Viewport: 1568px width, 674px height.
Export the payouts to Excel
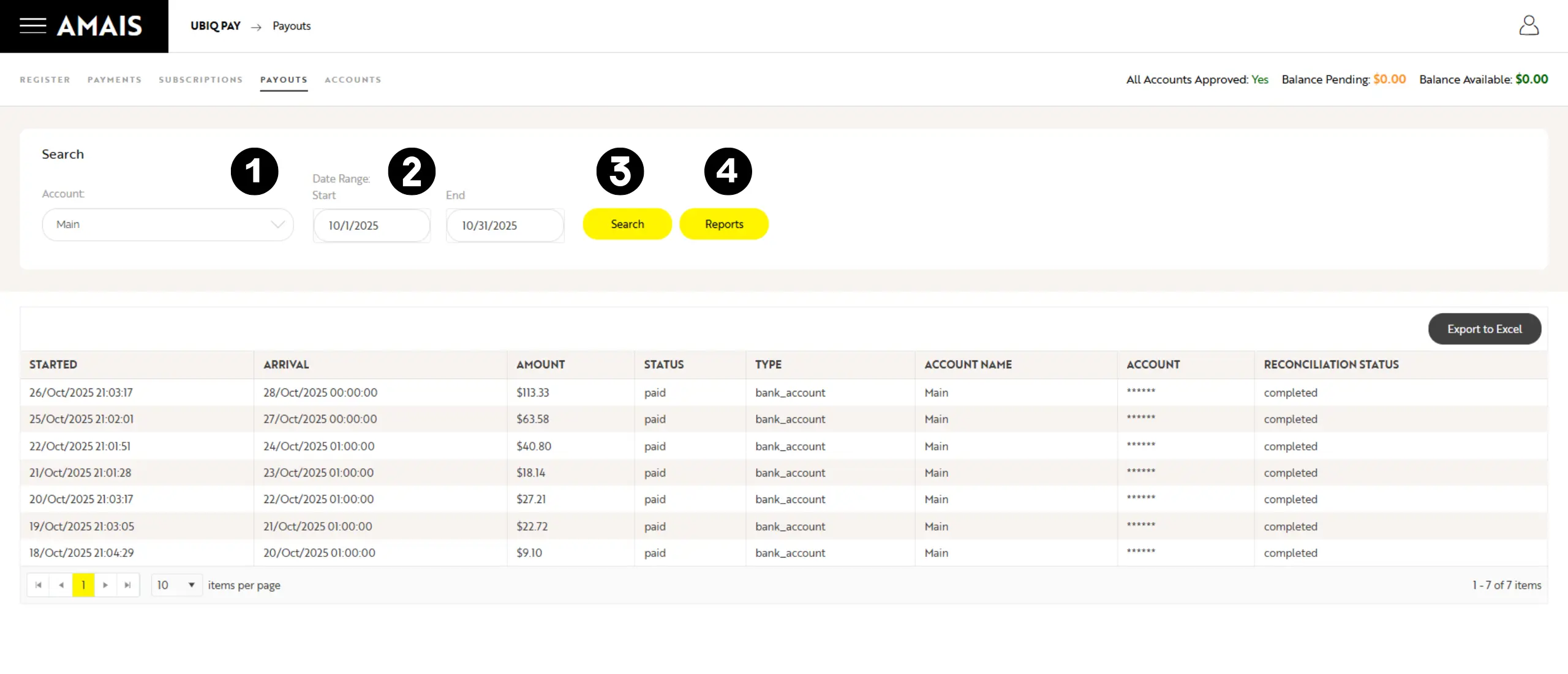pyautogui.click(x=1484, y=329)
